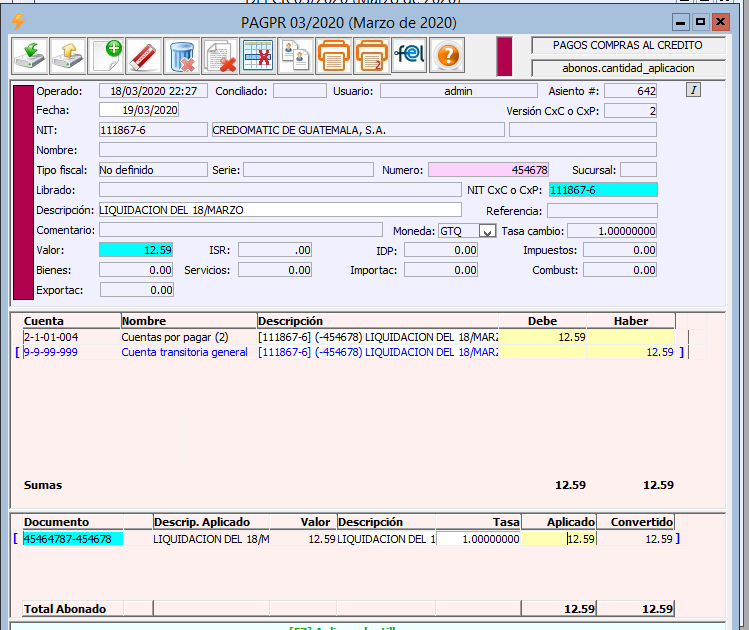Image resolution: width=749 pixels, height=630 pixels.
Task: Open help with the orange question mark icon
Action: pyautogui.click(x=447, y=55)
